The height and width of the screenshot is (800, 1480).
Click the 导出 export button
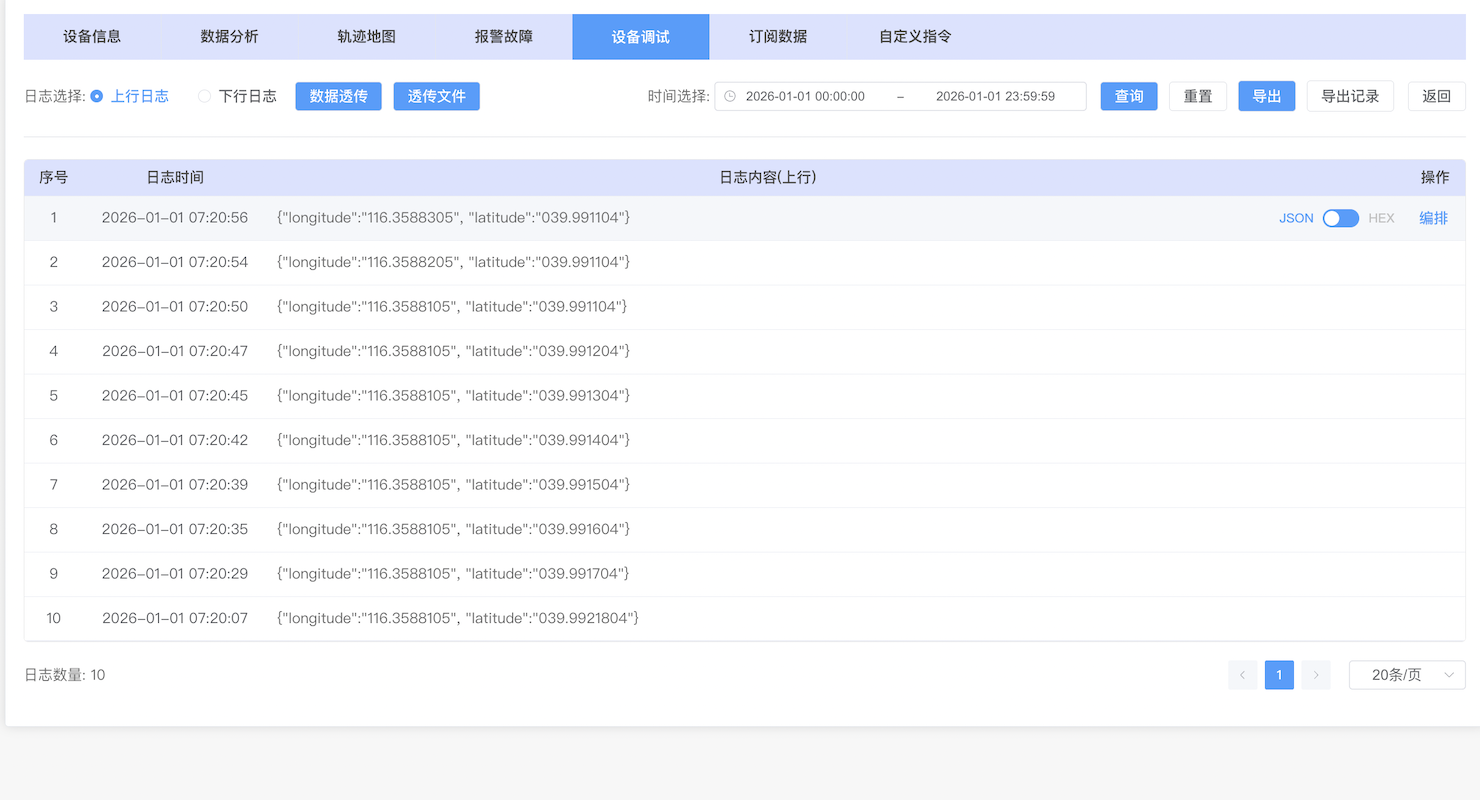coord(1266,96)
